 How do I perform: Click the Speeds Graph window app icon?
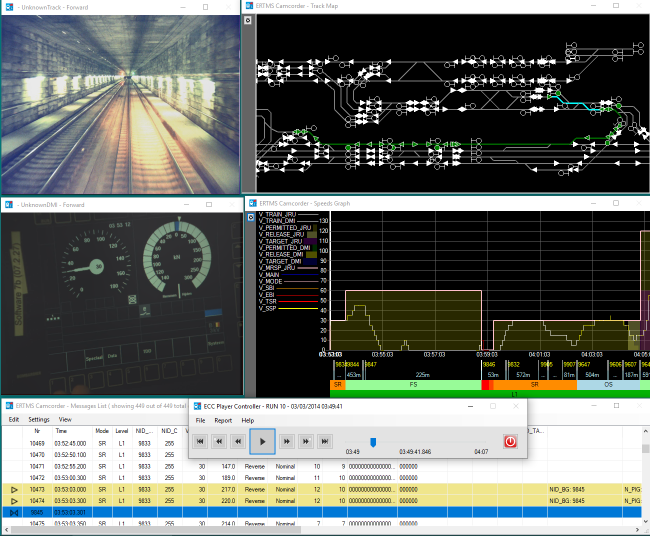tap(252, 203)
